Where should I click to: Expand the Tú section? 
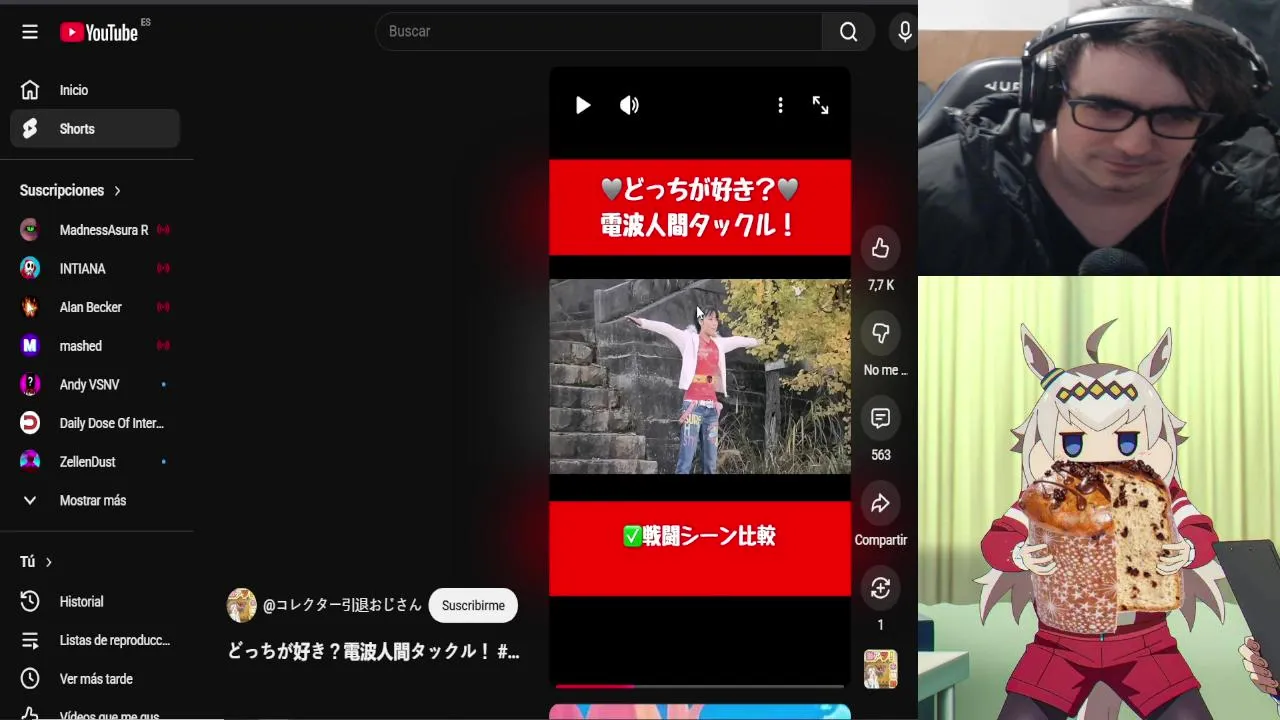tap(36, 562)
